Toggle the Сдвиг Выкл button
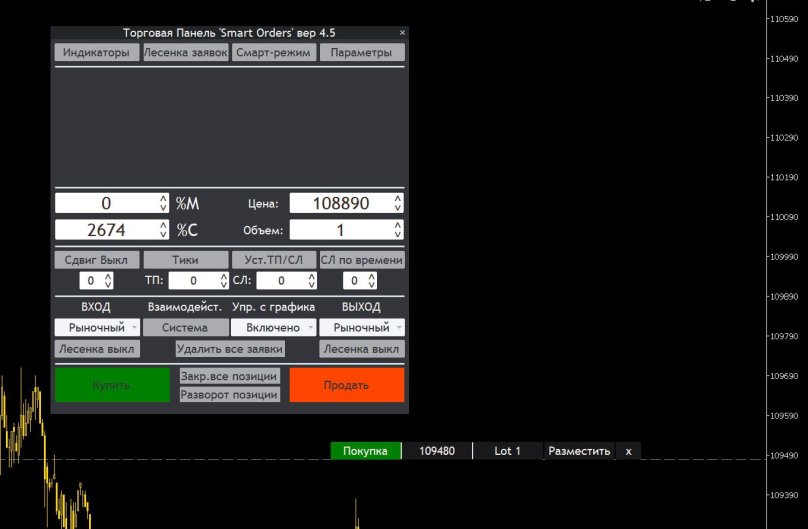 [x=96, y=260]
